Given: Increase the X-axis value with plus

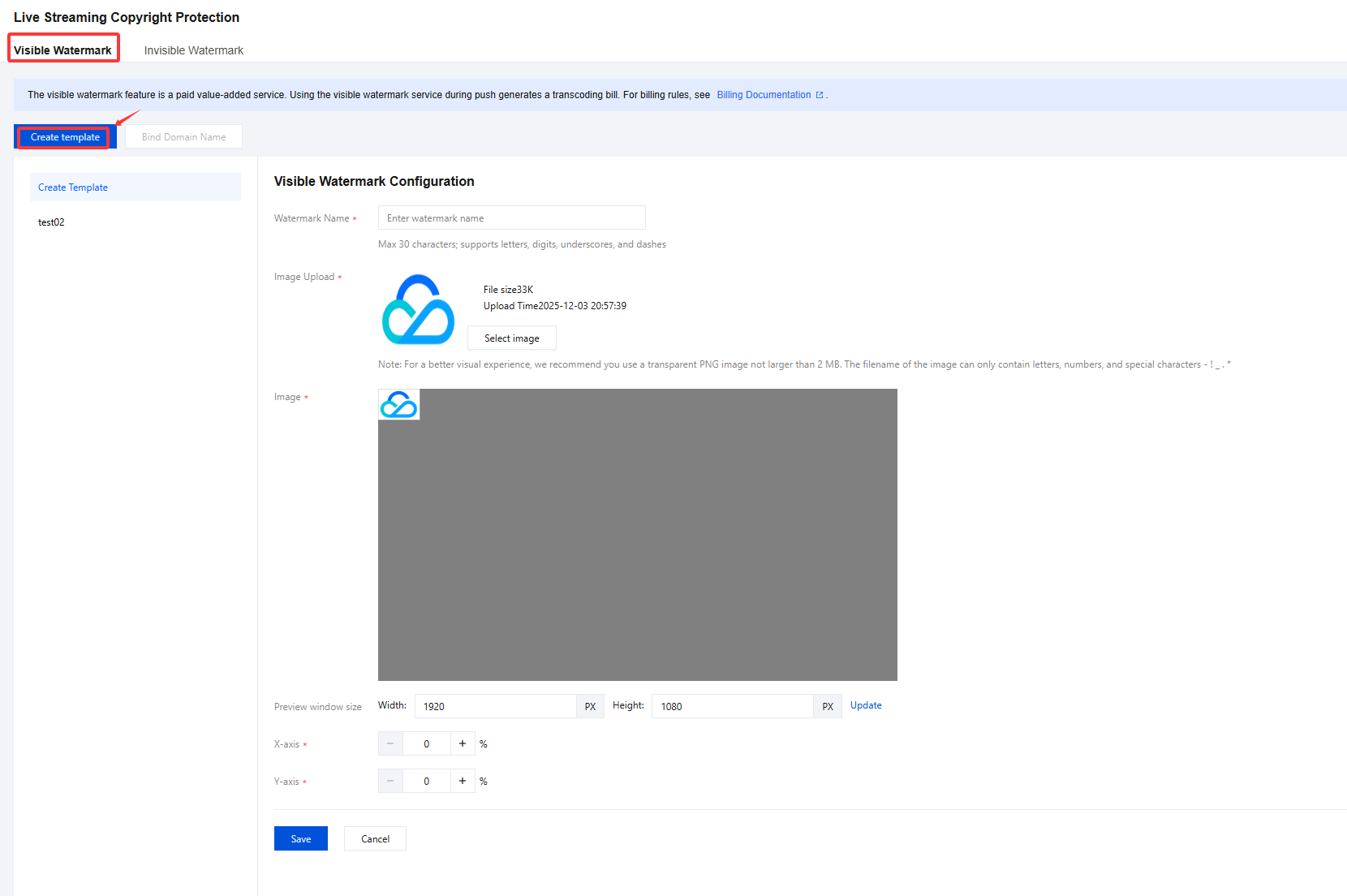Looking at the screenshot, I should [x=463, y=743].
